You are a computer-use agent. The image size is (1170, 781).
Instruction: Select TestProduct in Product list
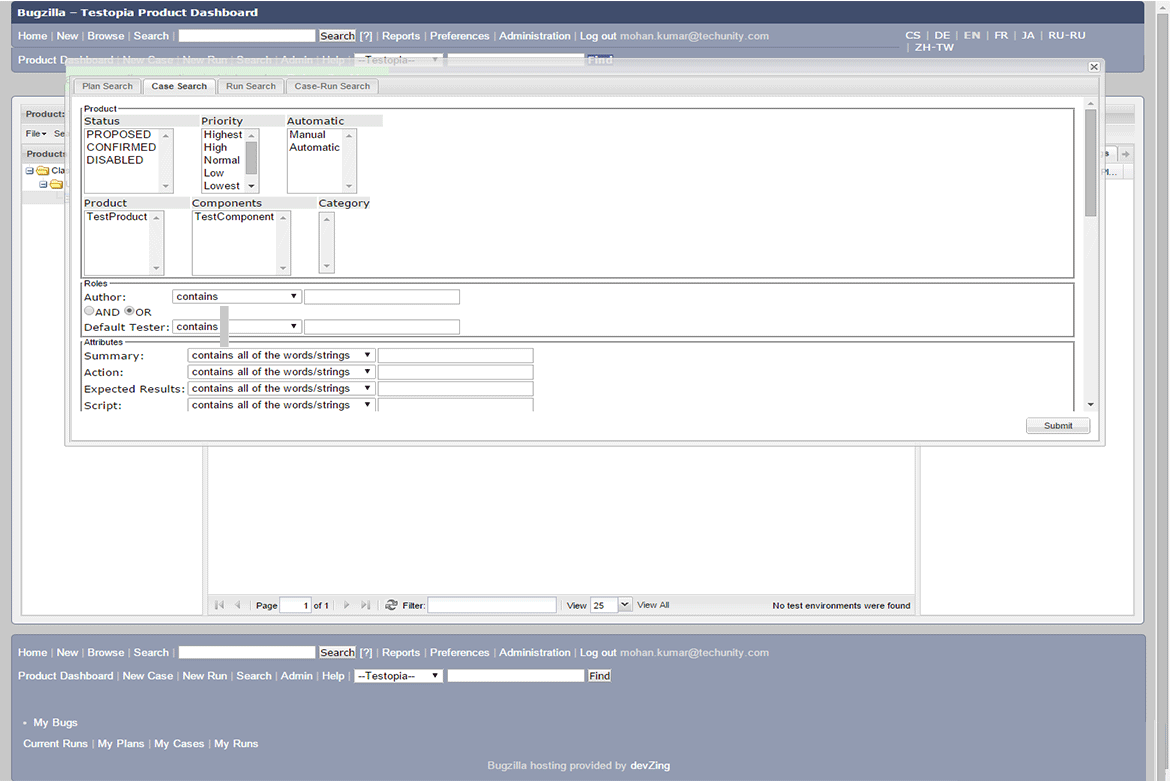pyautogui.click(x=117, y=216)
